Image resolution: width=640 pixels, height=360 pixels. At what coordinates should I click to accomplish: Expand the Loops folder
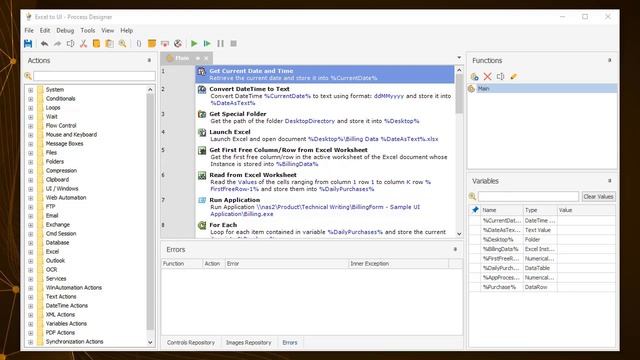31,108
